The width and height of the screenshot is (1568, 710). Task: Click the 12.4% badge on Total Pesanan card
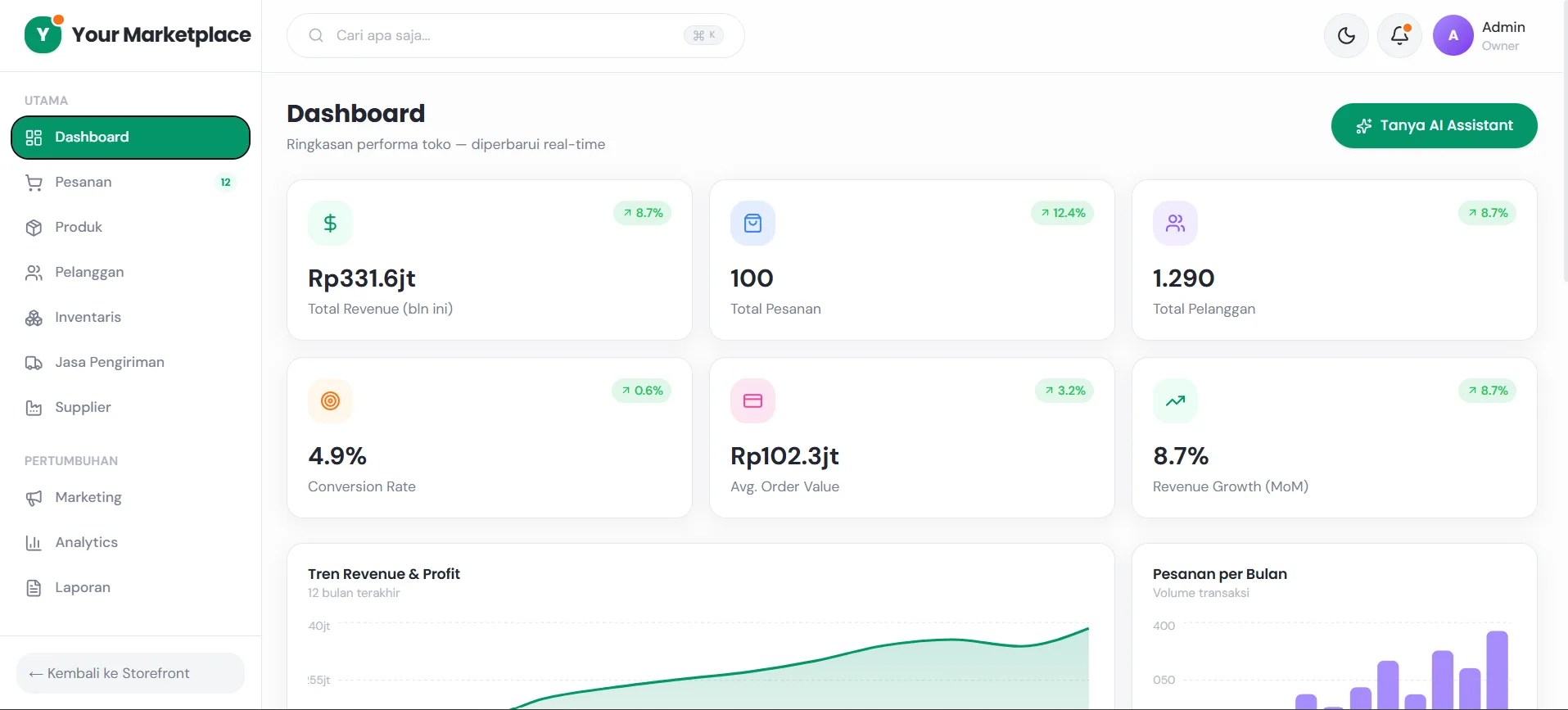coord(1063,213)
